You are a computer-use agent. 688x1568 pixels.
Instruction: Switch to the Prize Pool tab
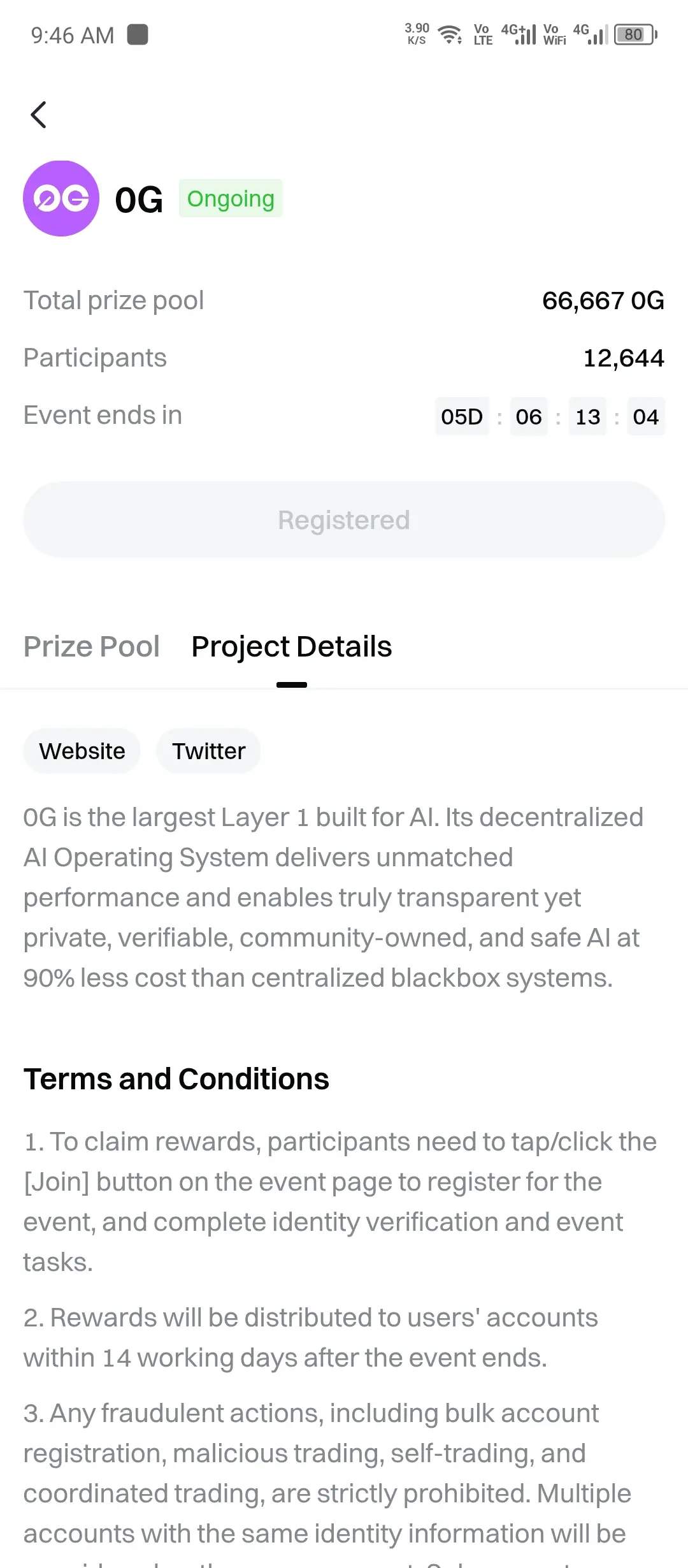(92, 646)
